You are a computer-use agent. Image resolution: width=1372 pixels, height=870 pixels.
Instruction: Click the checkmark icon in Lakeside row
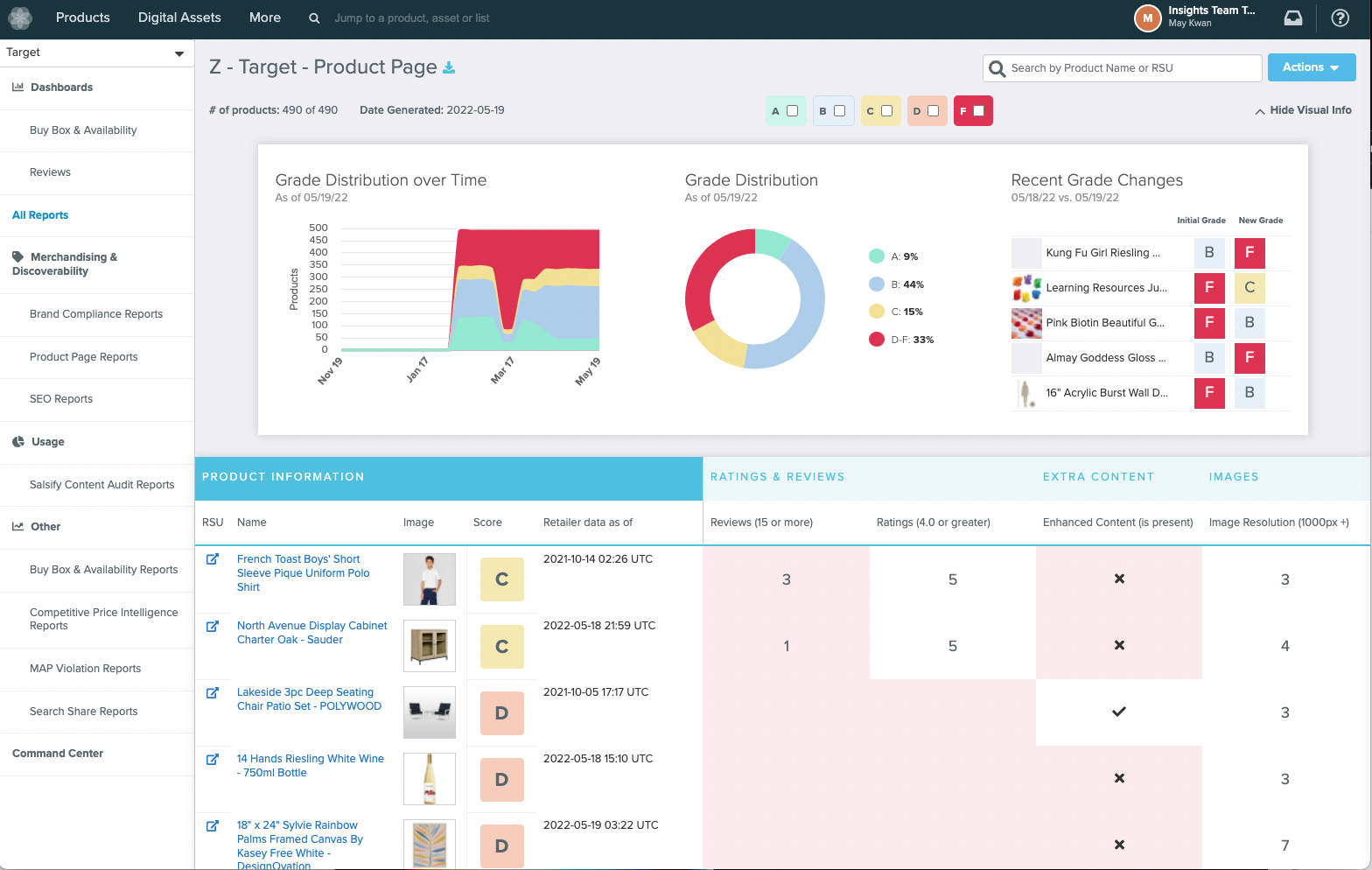(1119, 712)
